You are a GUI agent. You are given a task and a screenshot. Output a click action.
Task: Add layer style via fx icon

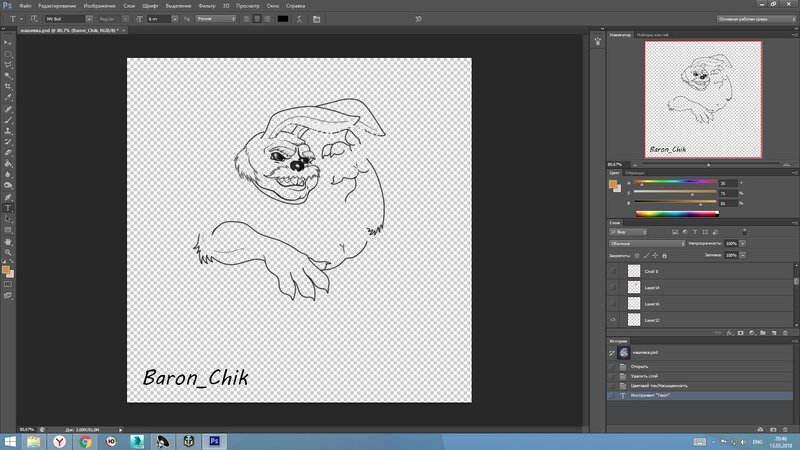click(x=728, y=332)
